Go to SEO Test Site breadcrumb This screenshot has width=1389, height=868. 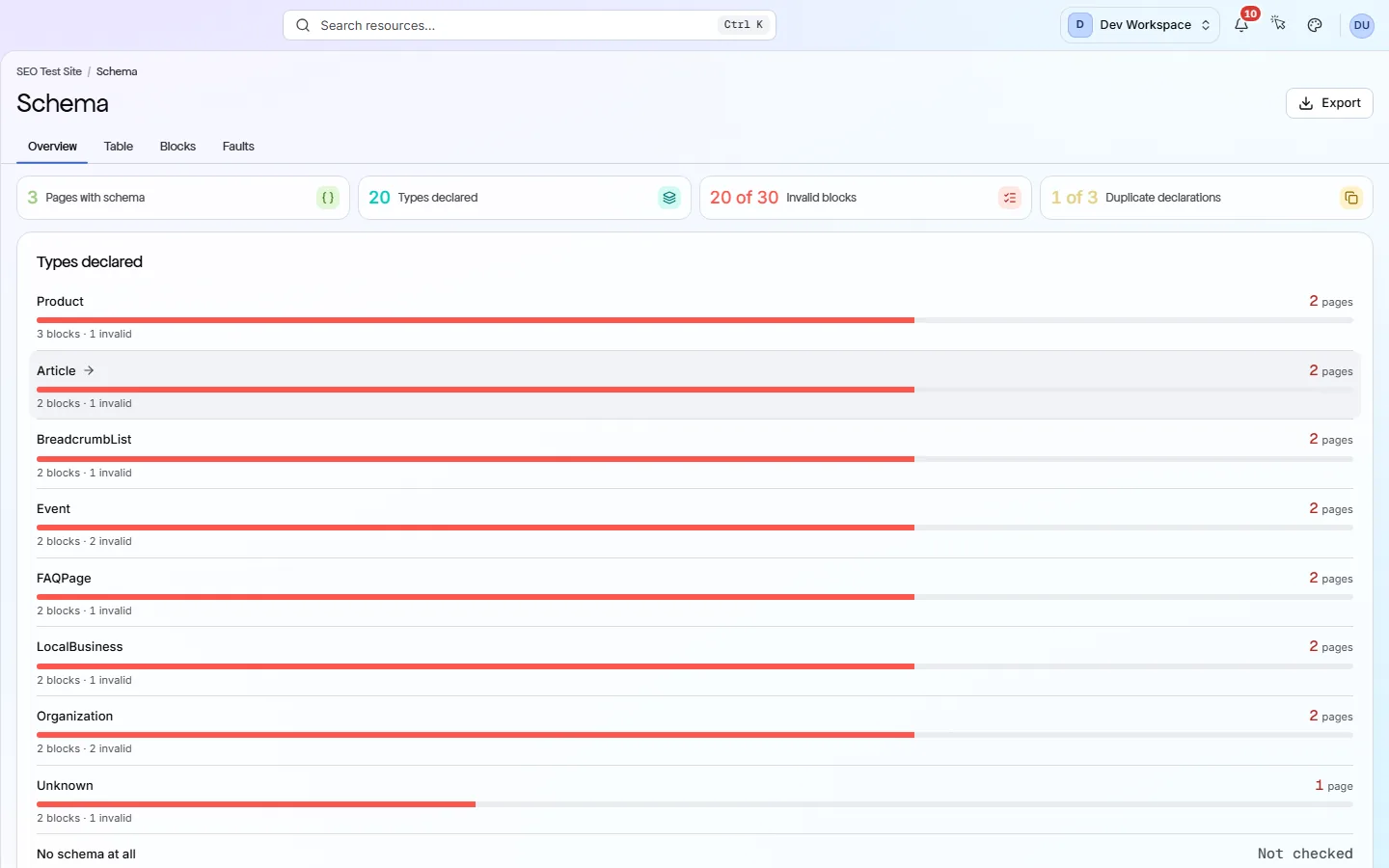(x=49, y=71)
